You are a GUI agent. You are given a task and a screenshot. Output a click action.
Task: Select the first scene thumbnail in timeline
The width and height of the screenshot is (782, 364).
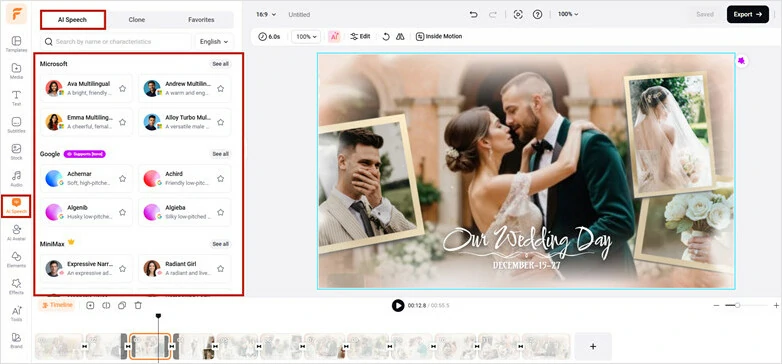pos(59,347)
